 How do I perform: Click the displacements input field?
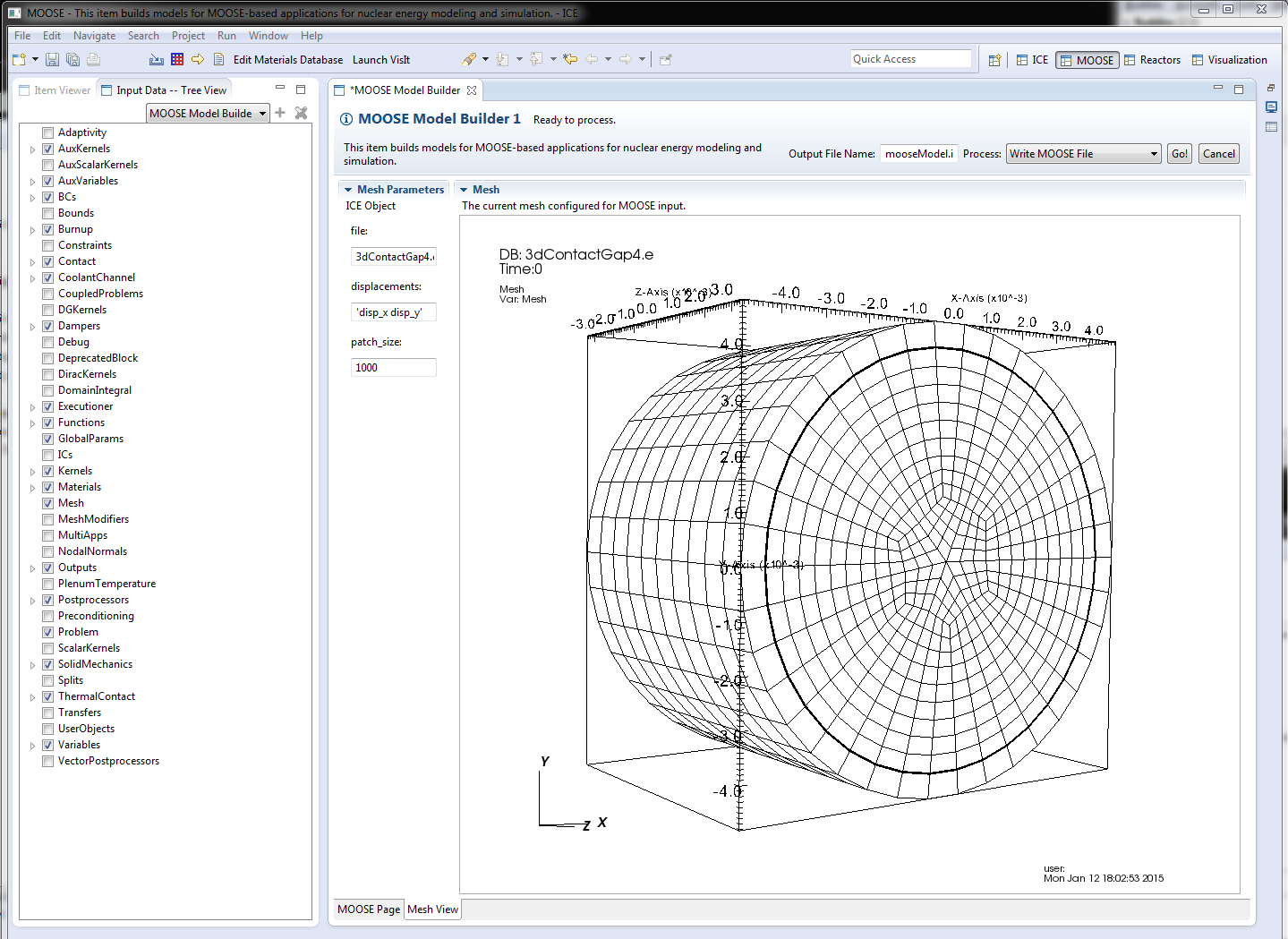394,312
